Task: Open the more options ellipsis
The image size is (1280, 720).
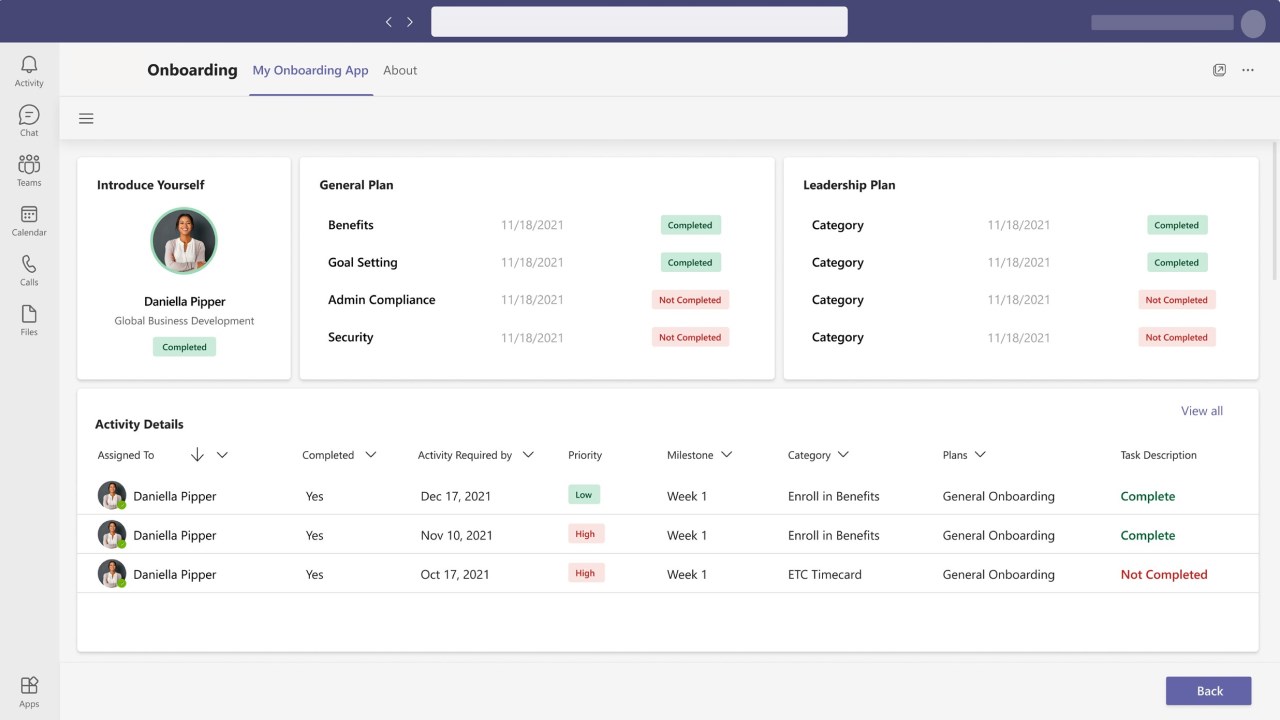Action: pos(1248,70)
